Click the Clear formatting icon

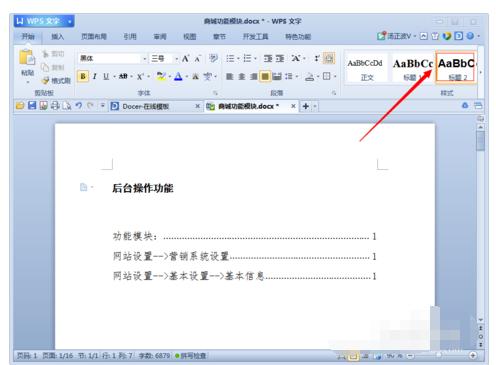213,58
